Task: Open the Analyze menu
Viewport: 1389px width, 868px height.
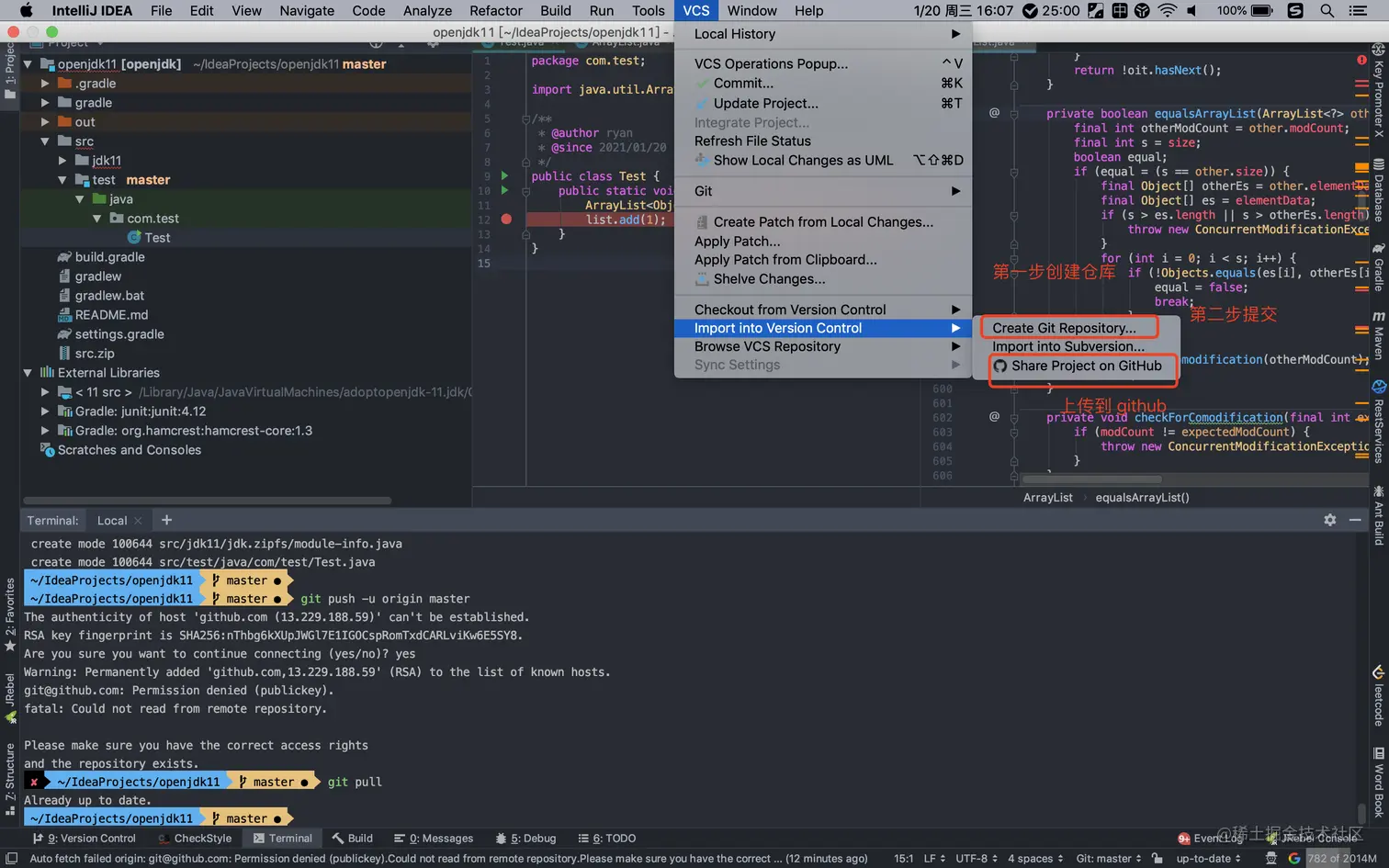Action: pos(427,11)
